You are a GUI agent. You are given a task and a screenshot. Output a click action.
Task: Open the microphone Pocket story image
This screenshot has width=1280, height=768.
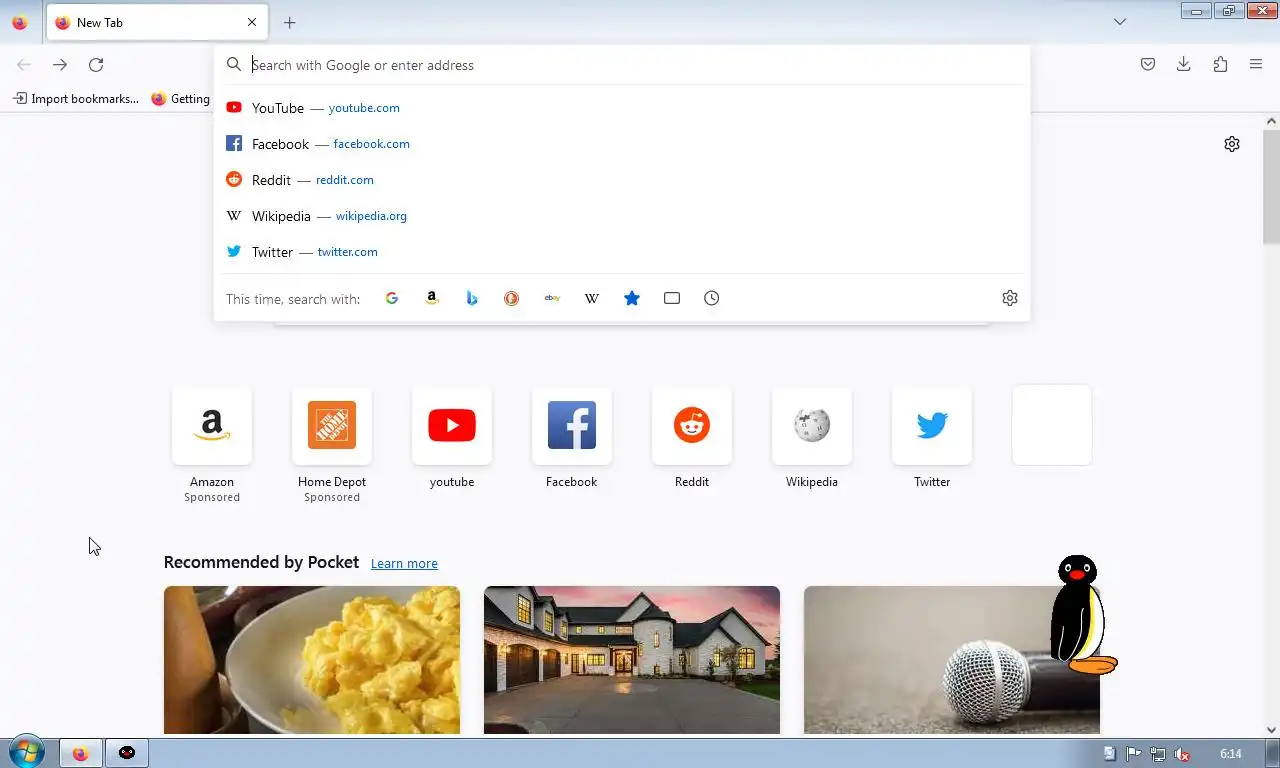[952, 660]
